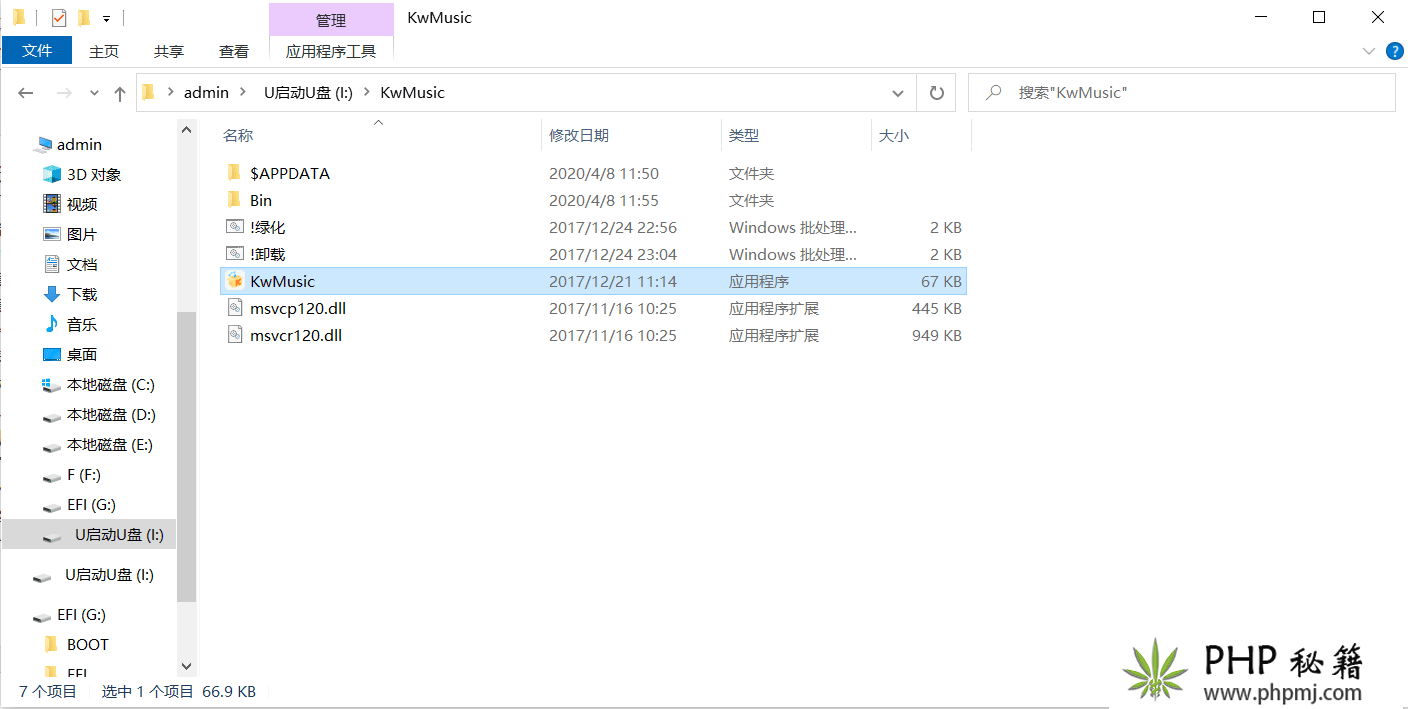Open the address bar history dropdown

pos(898,93)
